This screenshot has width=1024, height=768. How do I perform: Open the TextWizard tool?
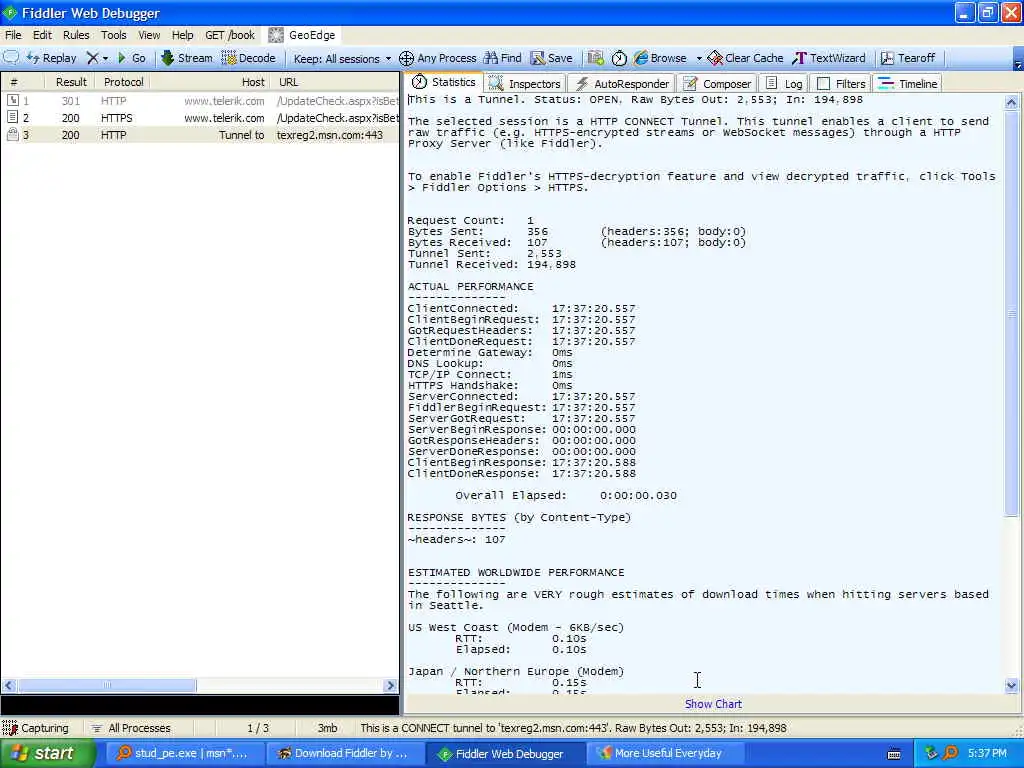click(x=829, y=58)
